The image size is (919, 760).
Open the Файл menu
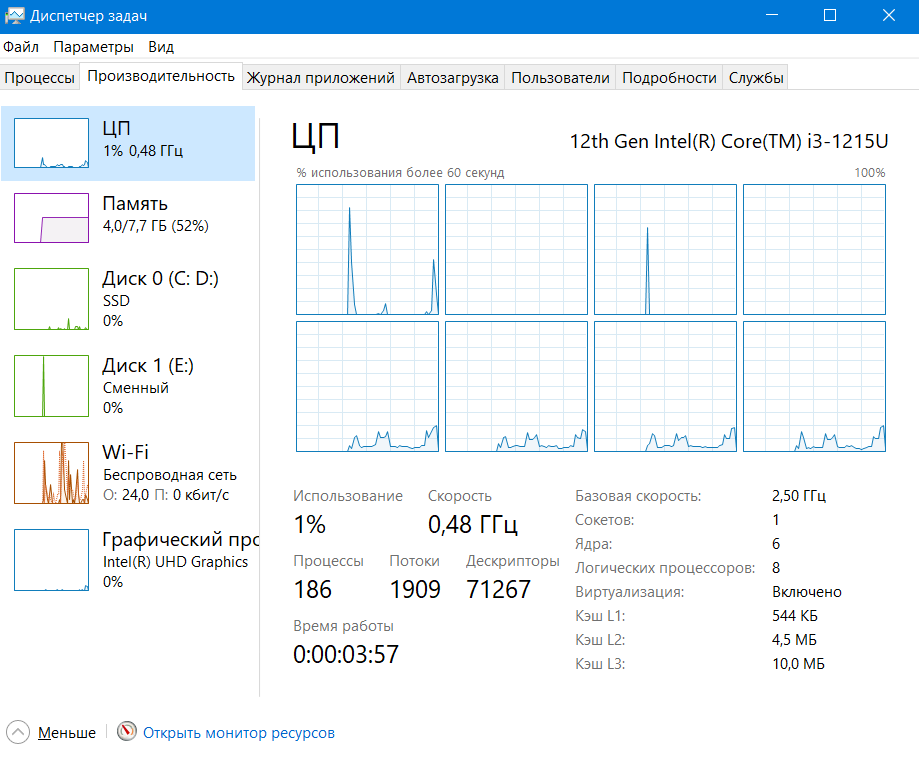pyautogui.click(x=21, y=47)
